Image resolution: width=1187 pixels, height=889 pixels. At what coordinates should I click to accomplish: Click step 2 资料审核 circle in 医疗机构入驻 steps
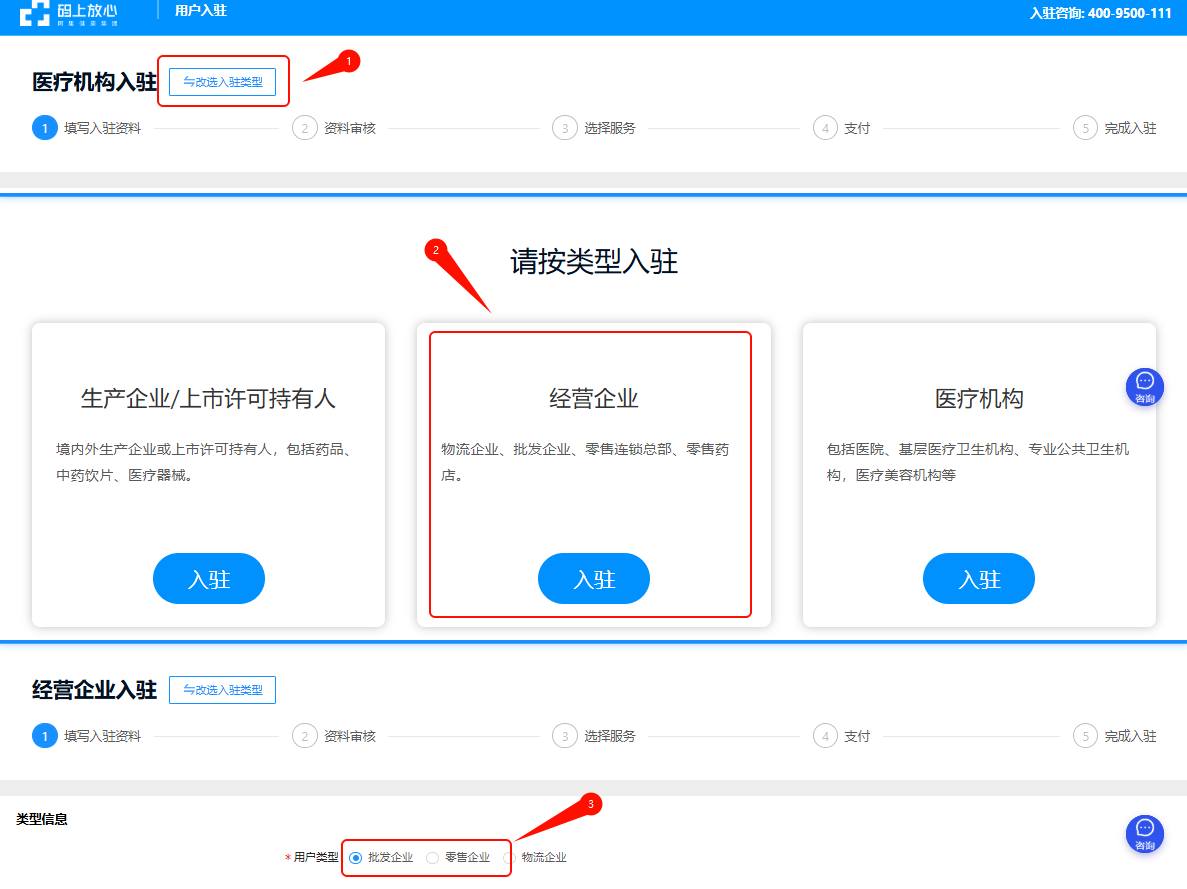304,128
